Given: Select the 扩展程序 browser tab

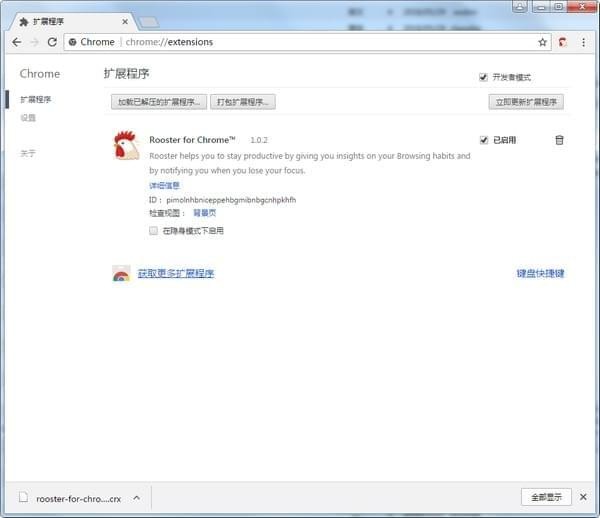Looking at the screenshot, I should [73, 22].
